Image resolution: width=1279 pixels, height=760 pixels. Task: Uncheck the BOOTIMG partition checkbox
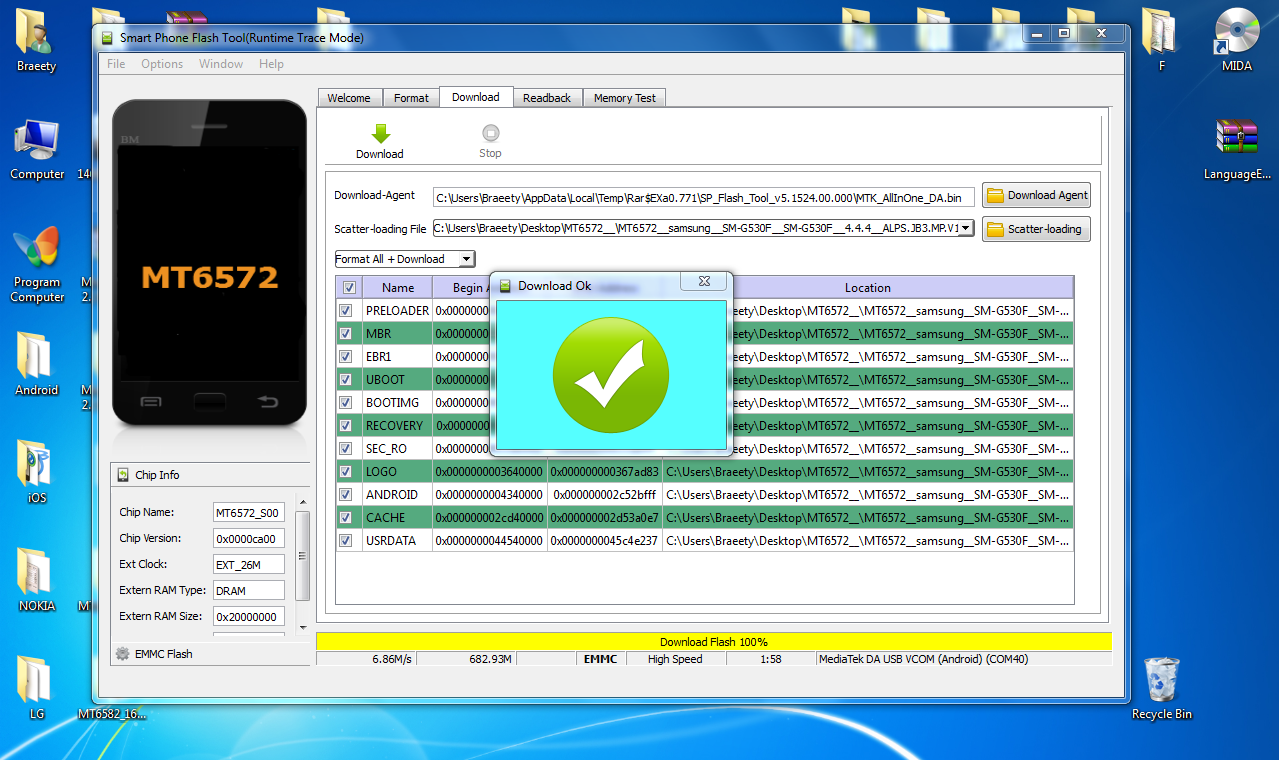346,403
